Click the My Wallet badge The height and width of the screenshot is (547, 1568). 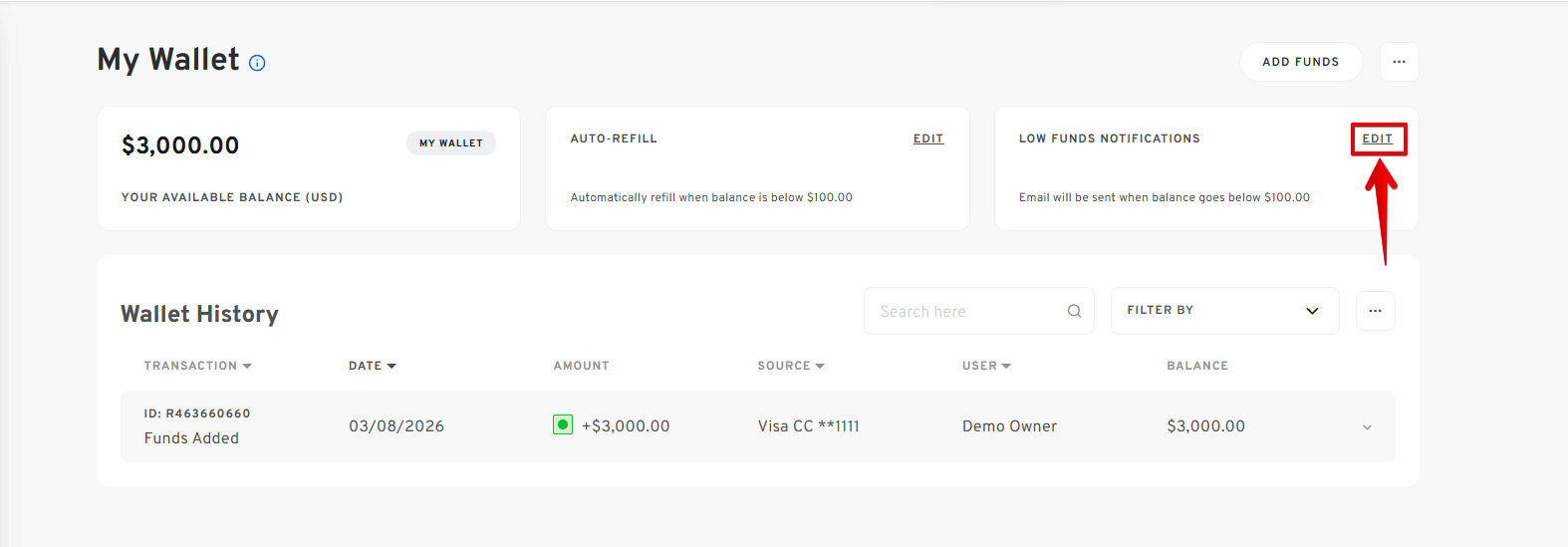(x=450, y=143)
